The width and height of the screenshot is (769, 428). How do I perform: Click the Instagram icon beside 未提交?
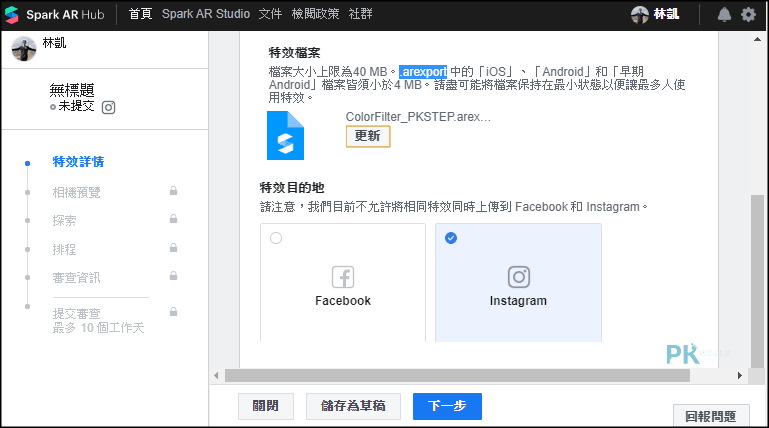point(108,107)
